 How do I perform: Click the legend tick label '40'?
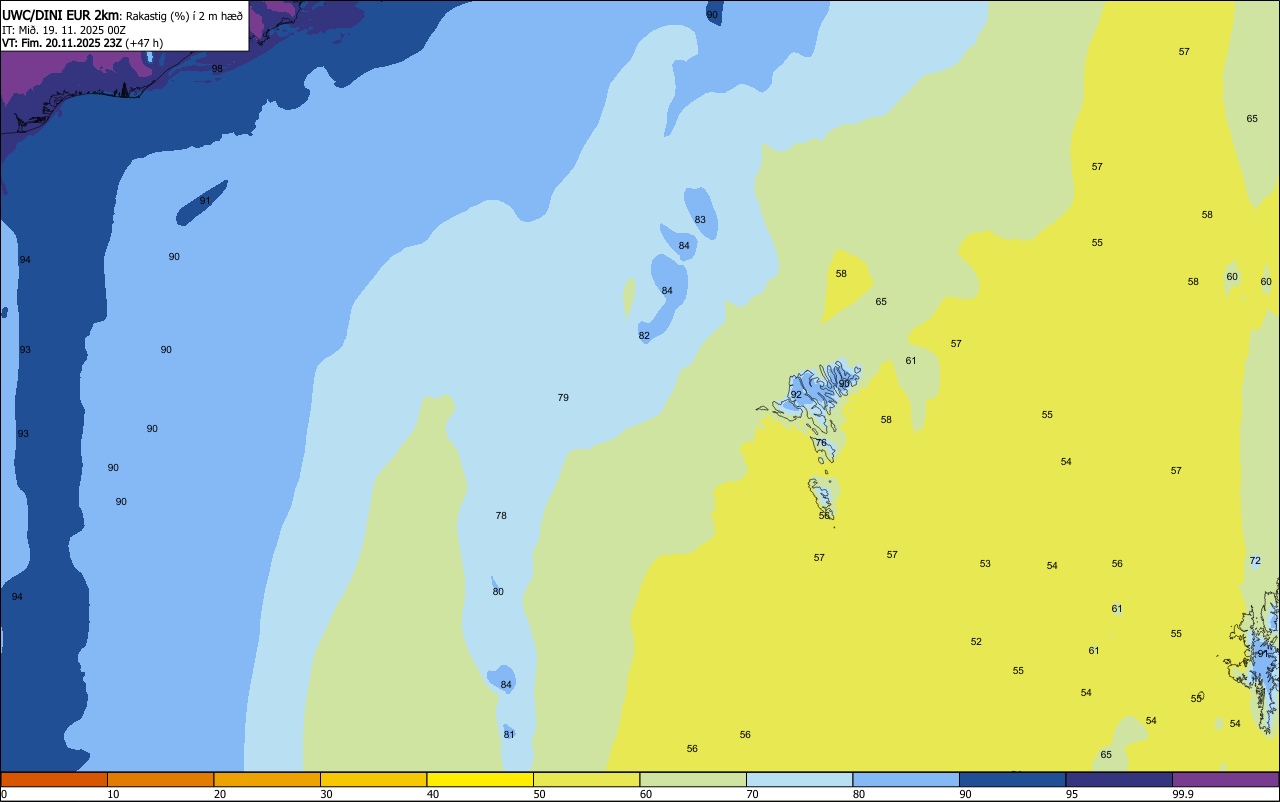[x=433, y=794]
